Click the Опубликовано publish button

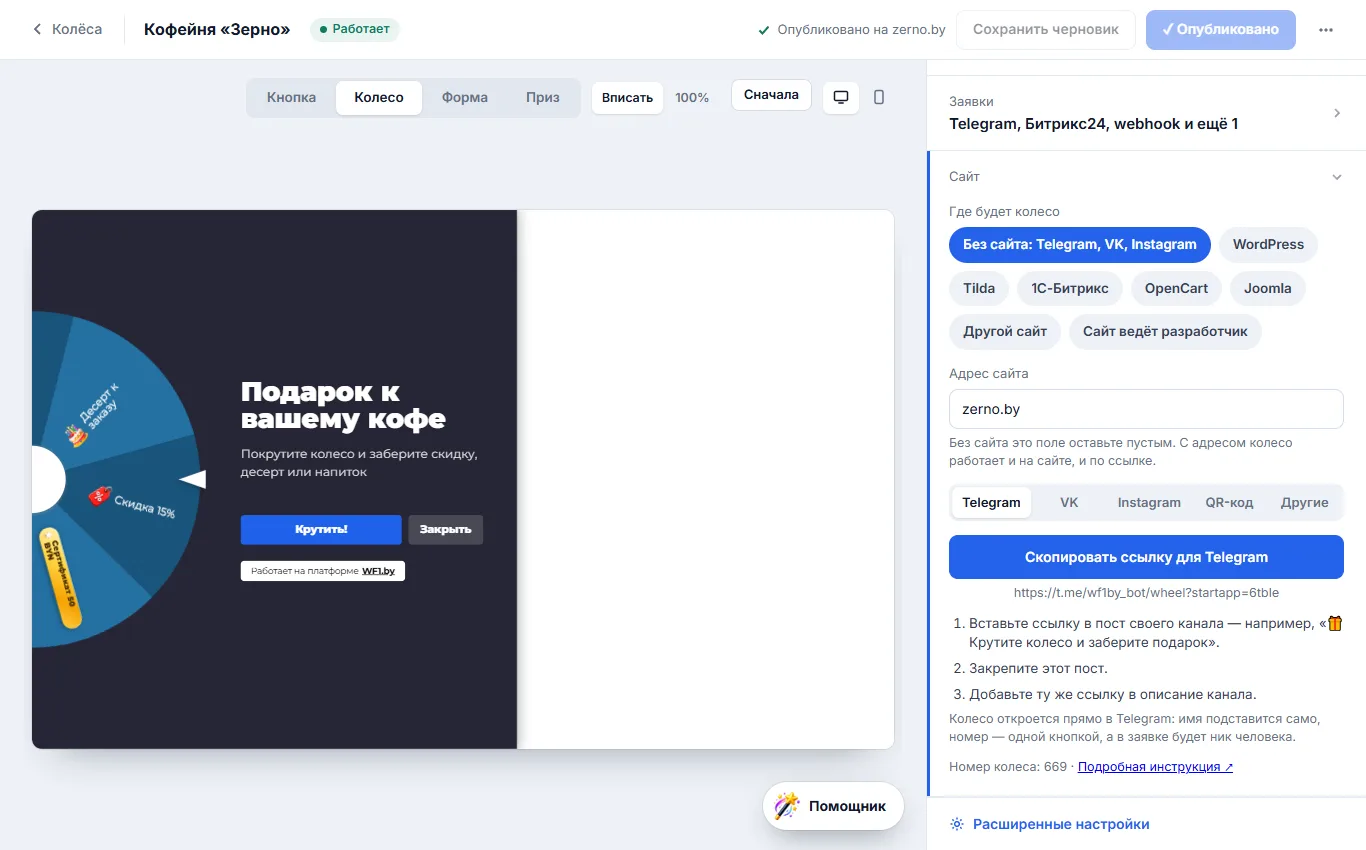point(1221,30)
